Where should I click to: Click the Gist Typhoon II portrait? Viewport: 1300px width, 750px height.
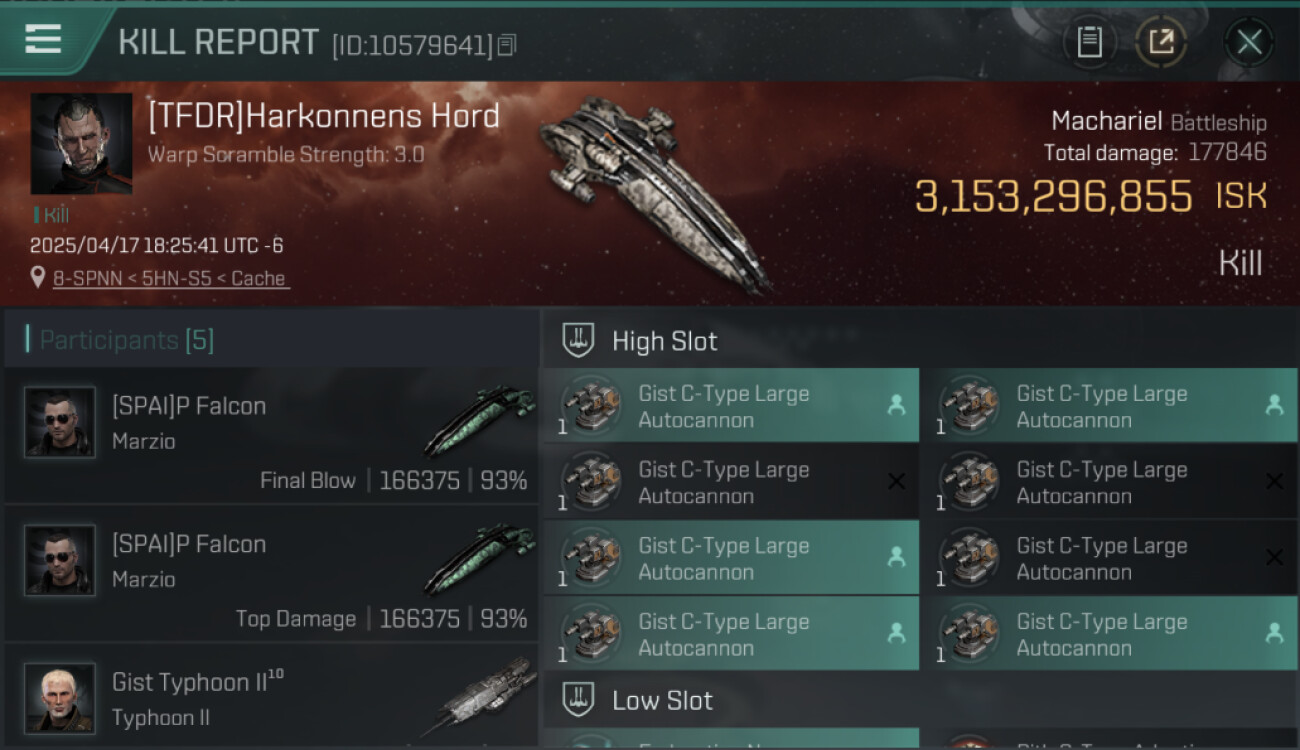(60, 697)
